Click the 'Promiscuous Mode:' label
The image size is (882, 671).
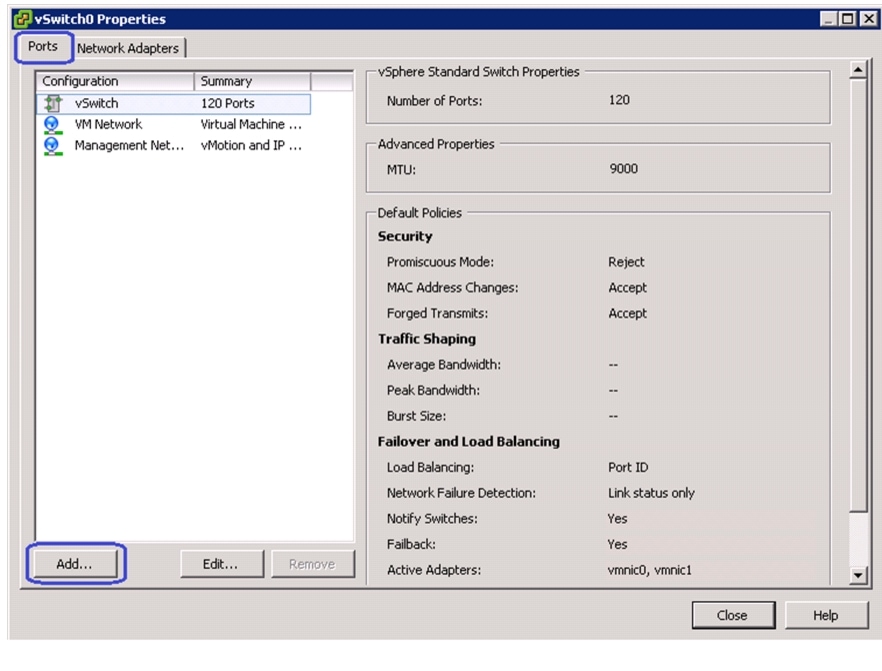click(440, 262)
